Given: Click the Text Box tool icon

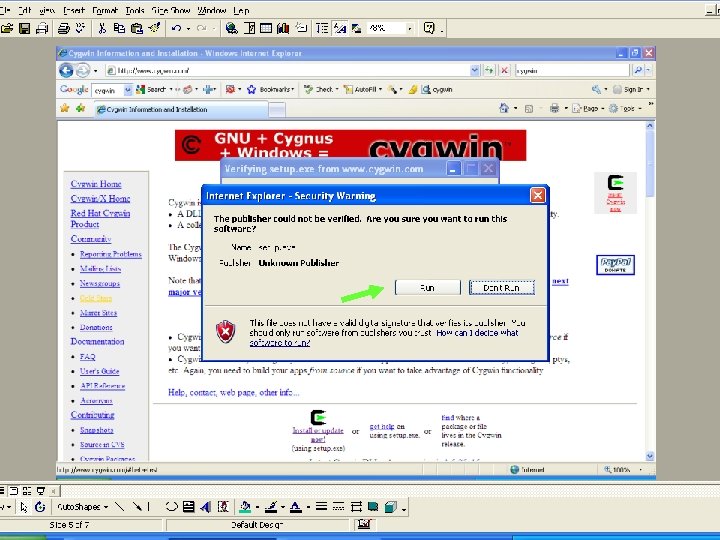Looking at the screenshot, I should click(188, 506).
